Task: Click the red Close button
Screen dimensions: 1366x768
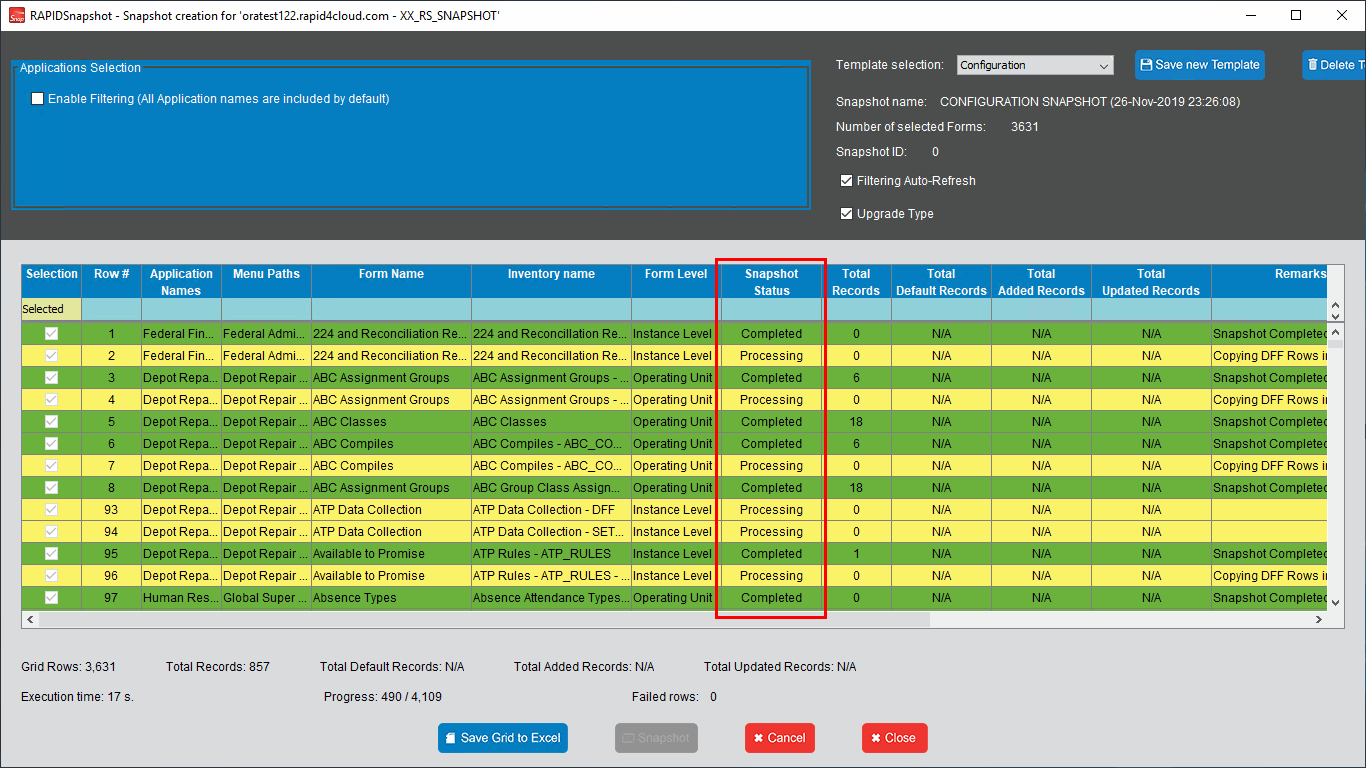Action: pos(895,738)
